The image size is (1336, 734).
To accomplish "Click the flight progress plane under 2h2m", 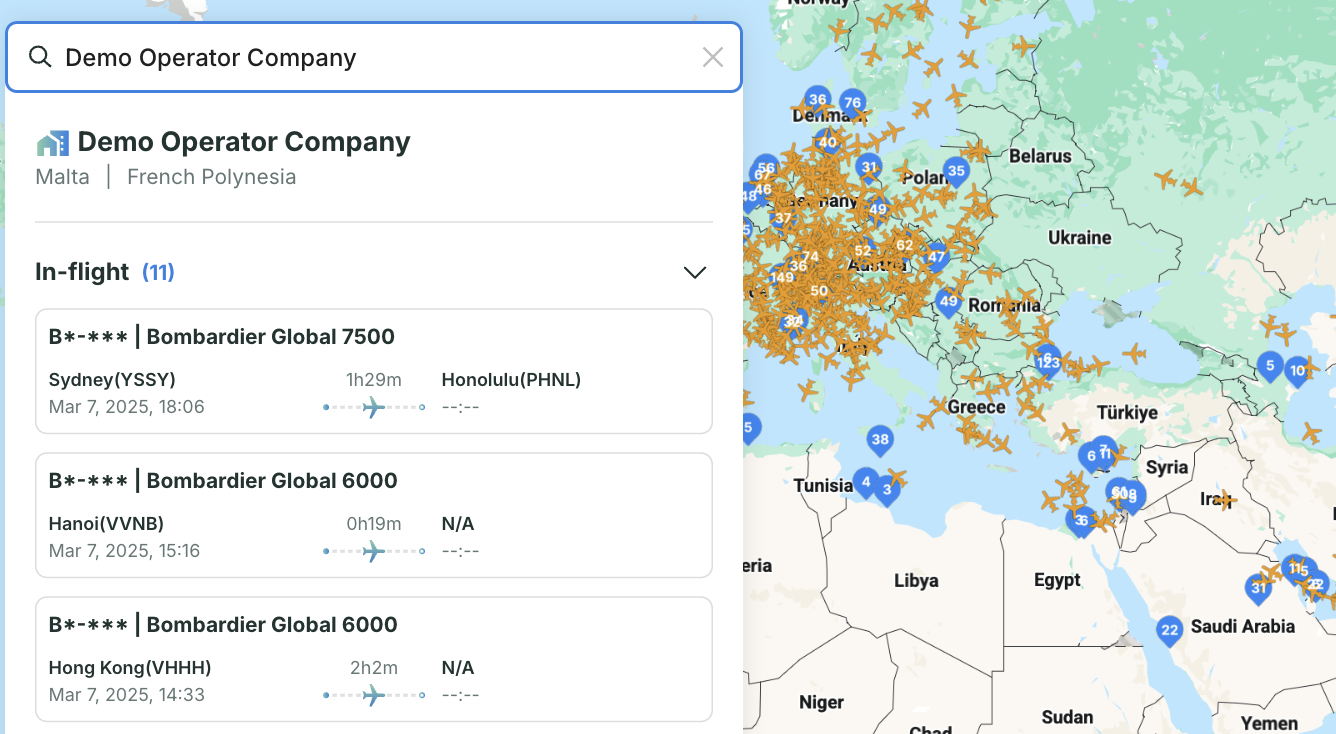I will pos(374,695).
